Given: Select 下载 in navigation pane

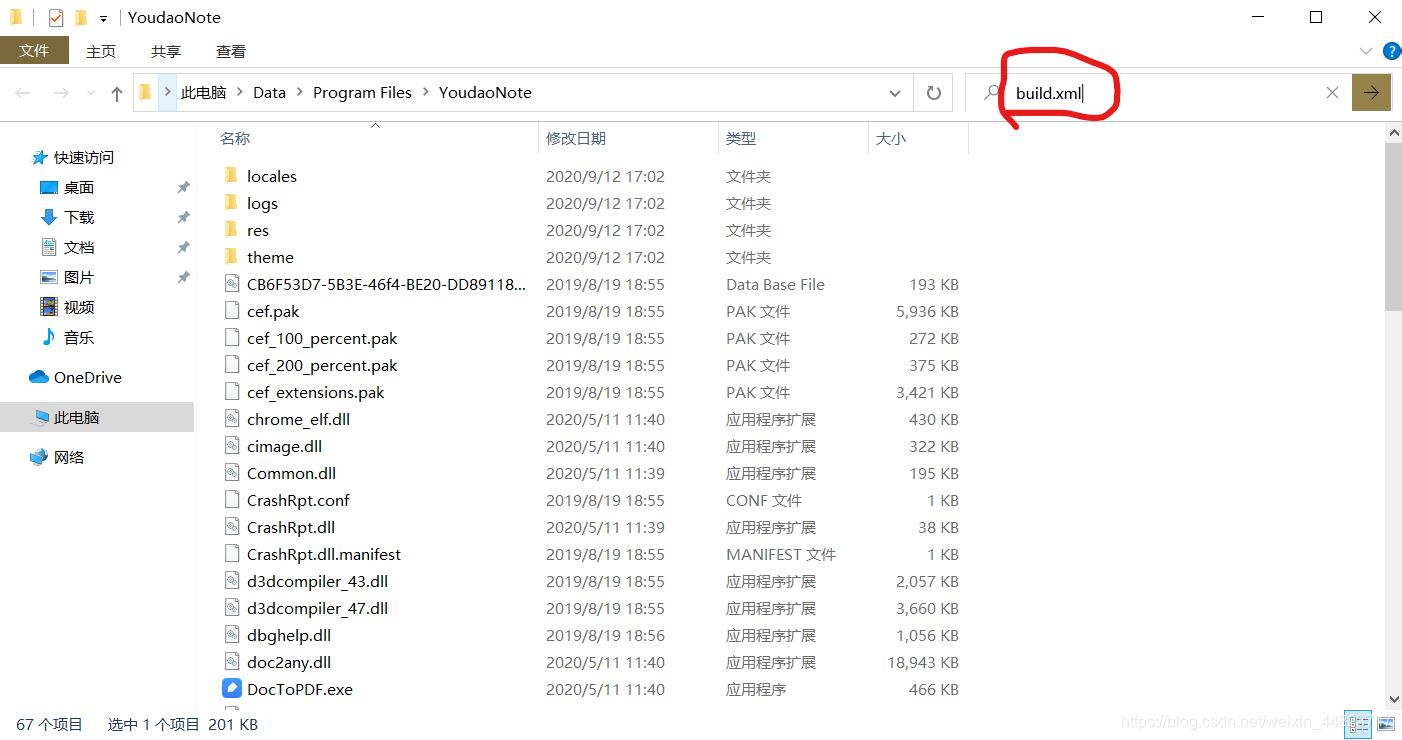Looking at the screenshot, I should [x=79, y=218].
